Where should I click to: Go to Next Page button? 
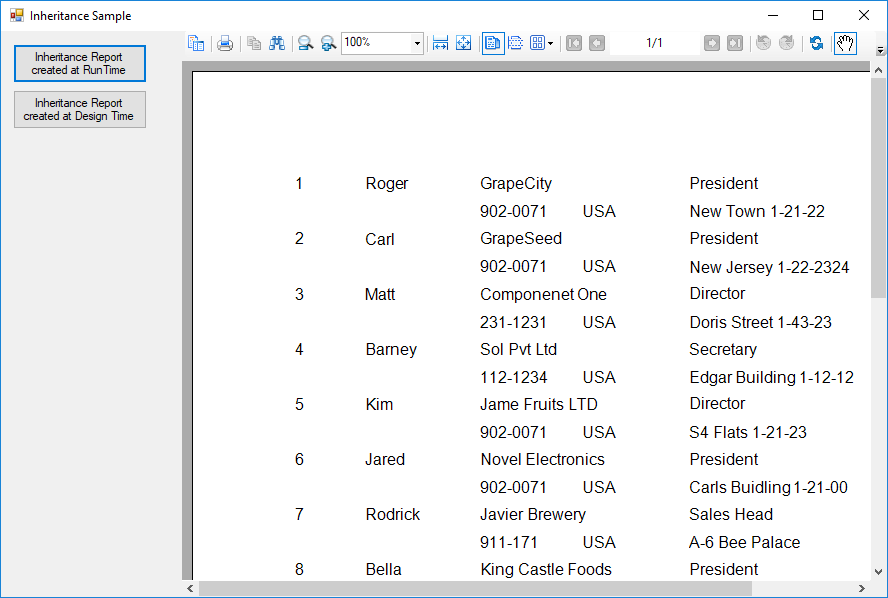point(712,43)
